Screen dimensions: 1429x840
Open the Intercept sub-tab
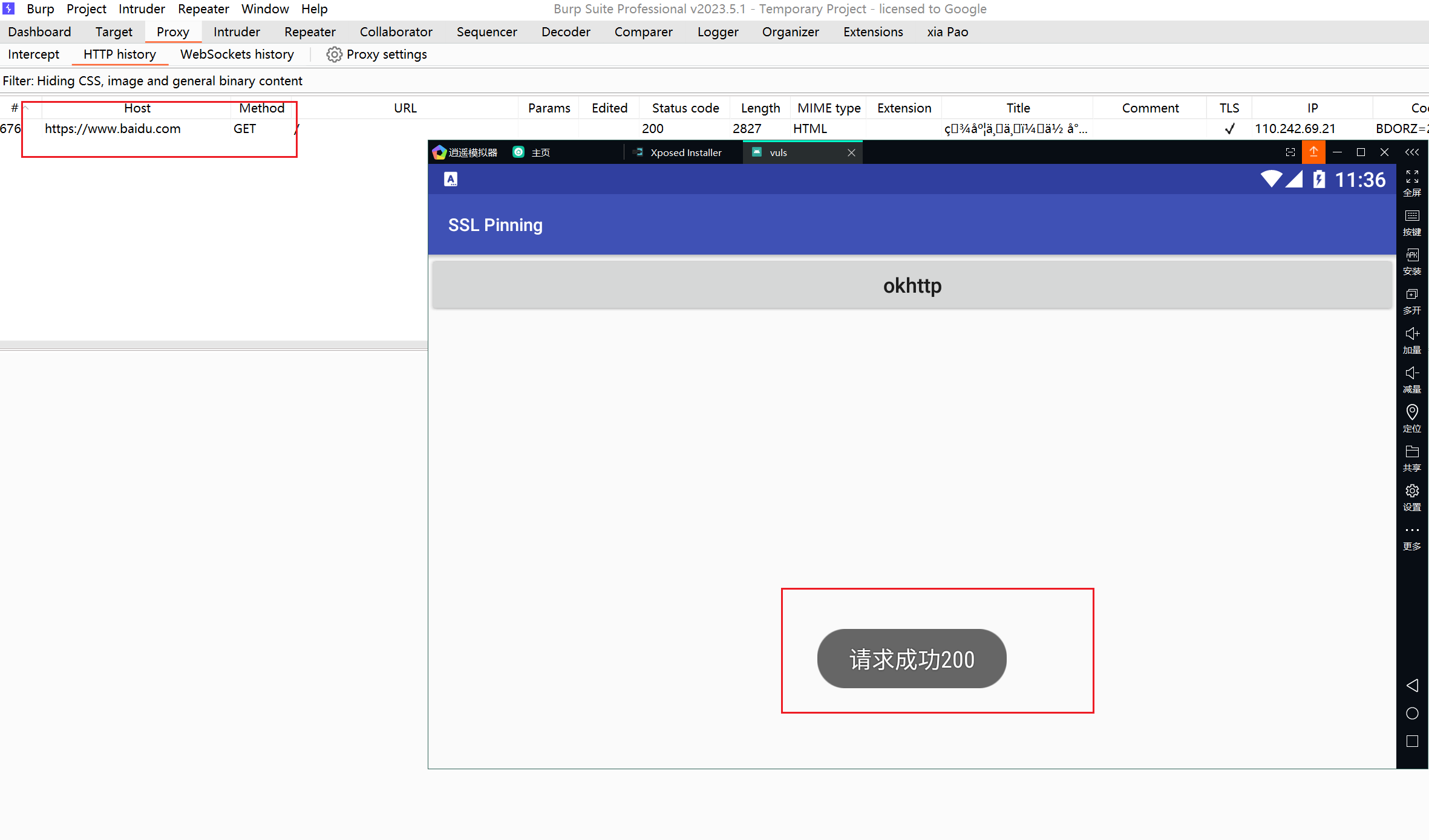click(33, 54)
